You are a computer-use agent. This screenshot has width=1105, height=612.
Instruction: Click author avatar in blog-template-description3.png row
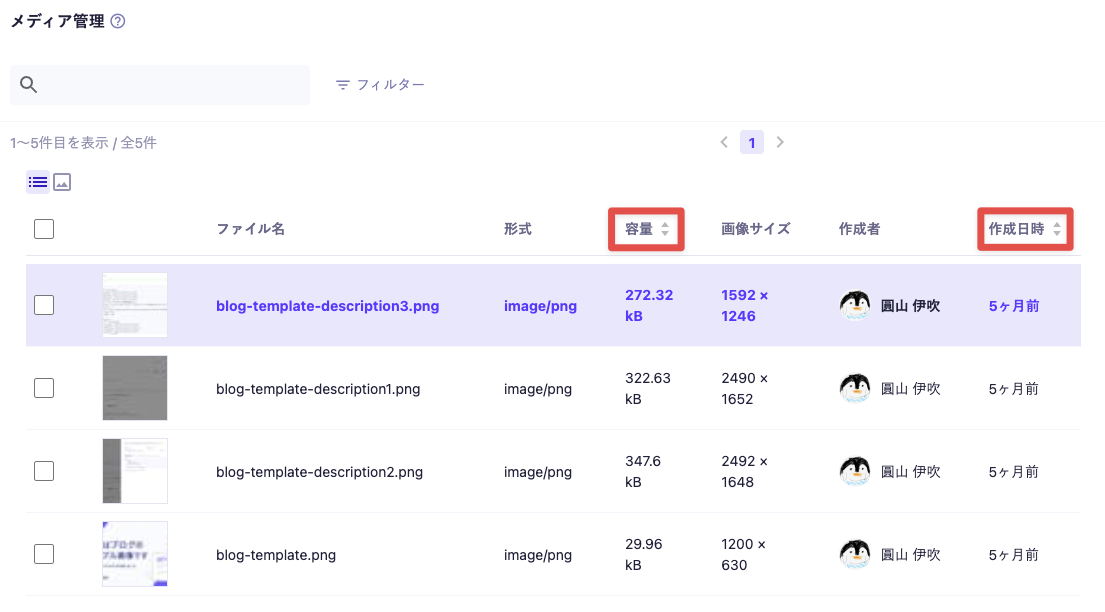(x=855, y=306)
